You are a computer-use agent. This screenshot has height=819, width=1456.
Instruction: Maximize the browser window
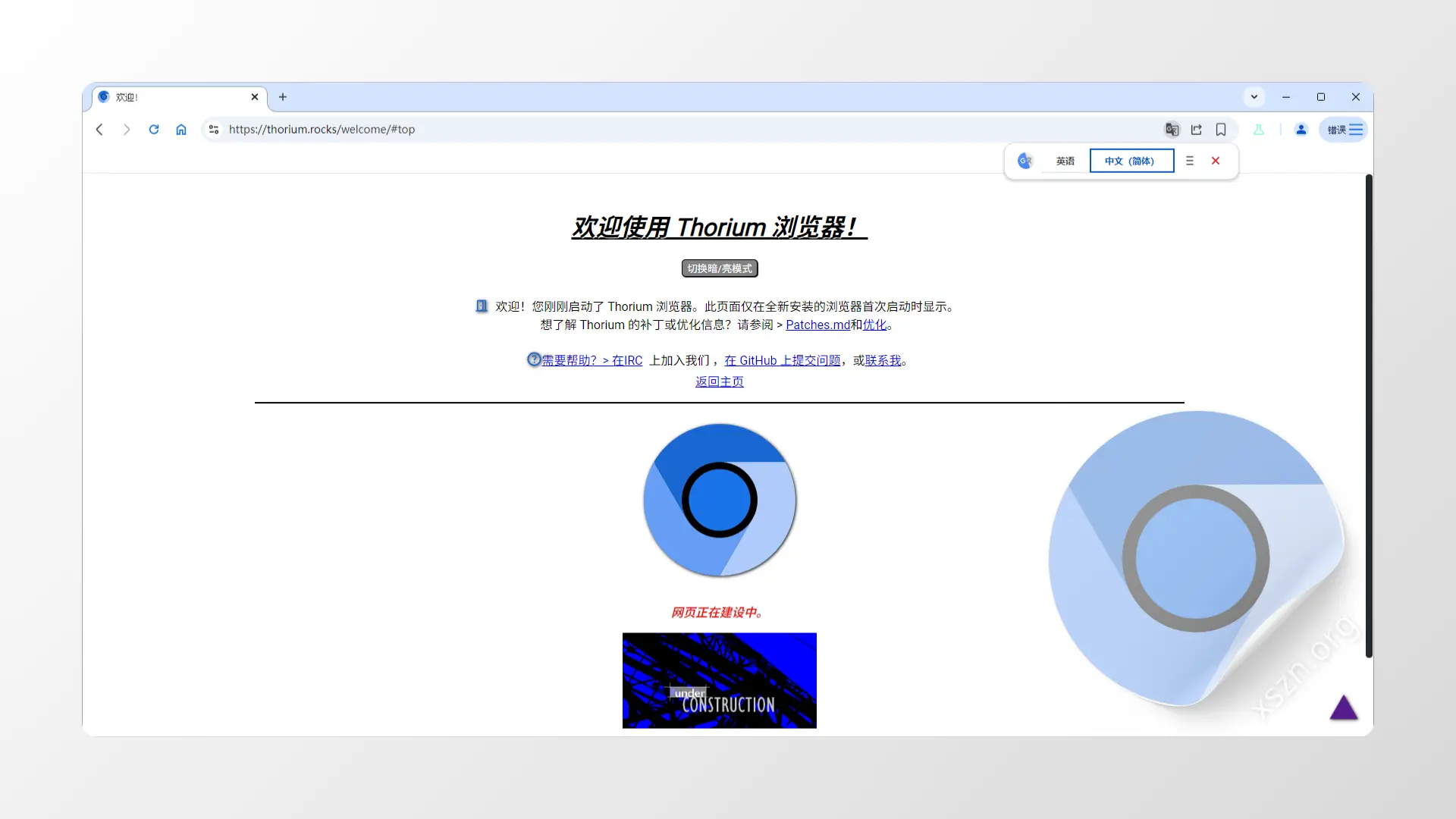pyautogui.click(x=1321, y=97)
